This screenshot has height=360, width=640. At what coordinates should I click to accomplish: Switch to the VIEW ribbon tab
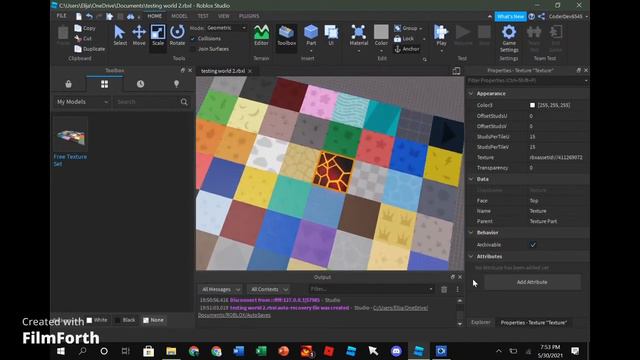point(224,16)
